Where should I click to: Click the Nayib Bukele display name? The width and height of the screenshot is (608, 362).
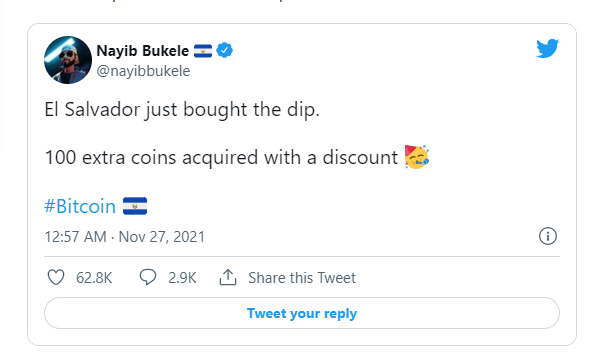click(142, 51)
